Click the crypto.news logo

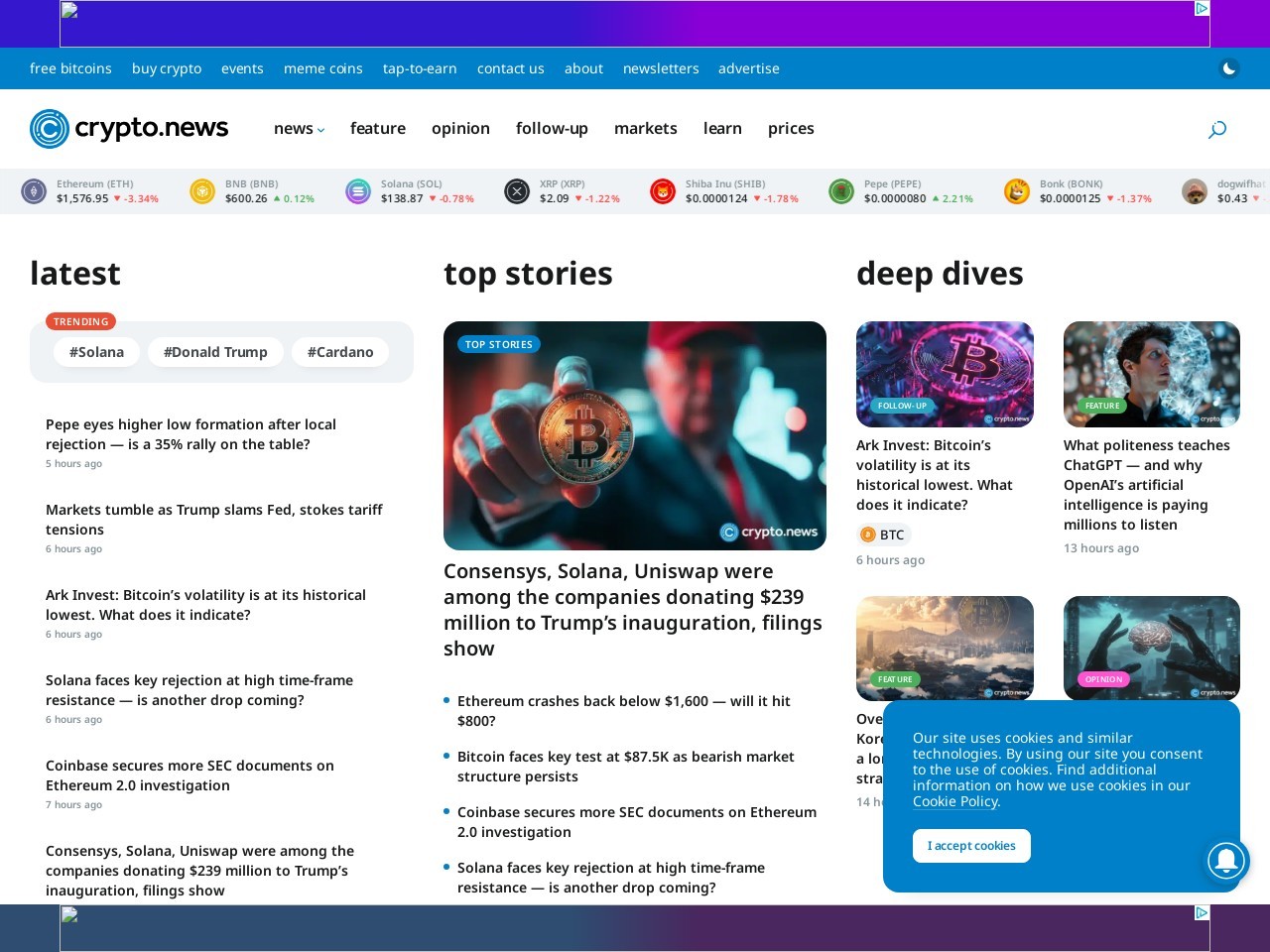tap(128, 129)
